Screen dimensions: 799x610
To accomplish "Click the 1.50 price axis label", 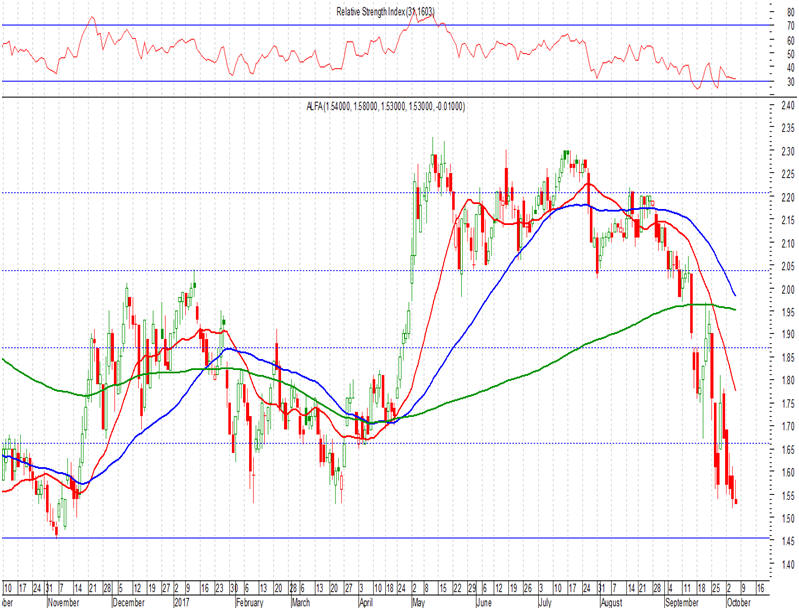I will point(788,518).
